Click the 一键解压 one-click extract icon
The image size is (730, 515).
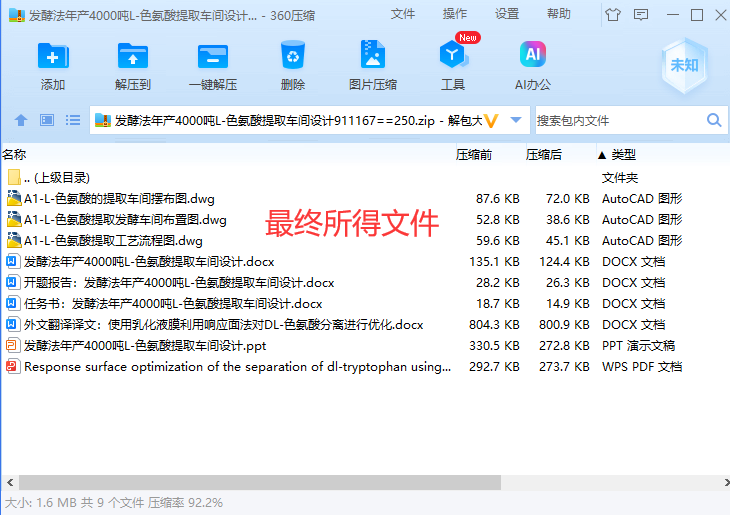pyautogui.click(x=213, y=56)
